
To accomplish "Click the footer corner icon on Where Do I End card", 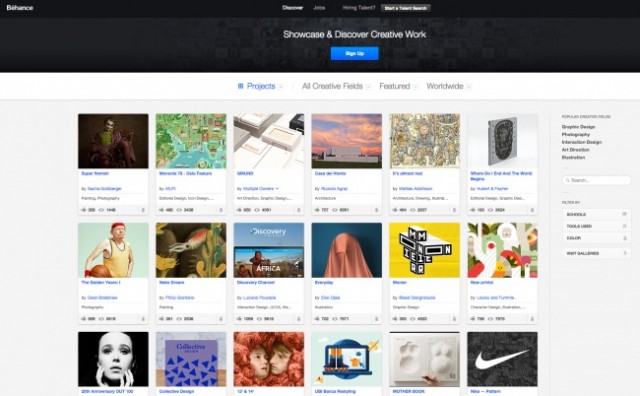I will pos(532,210).
